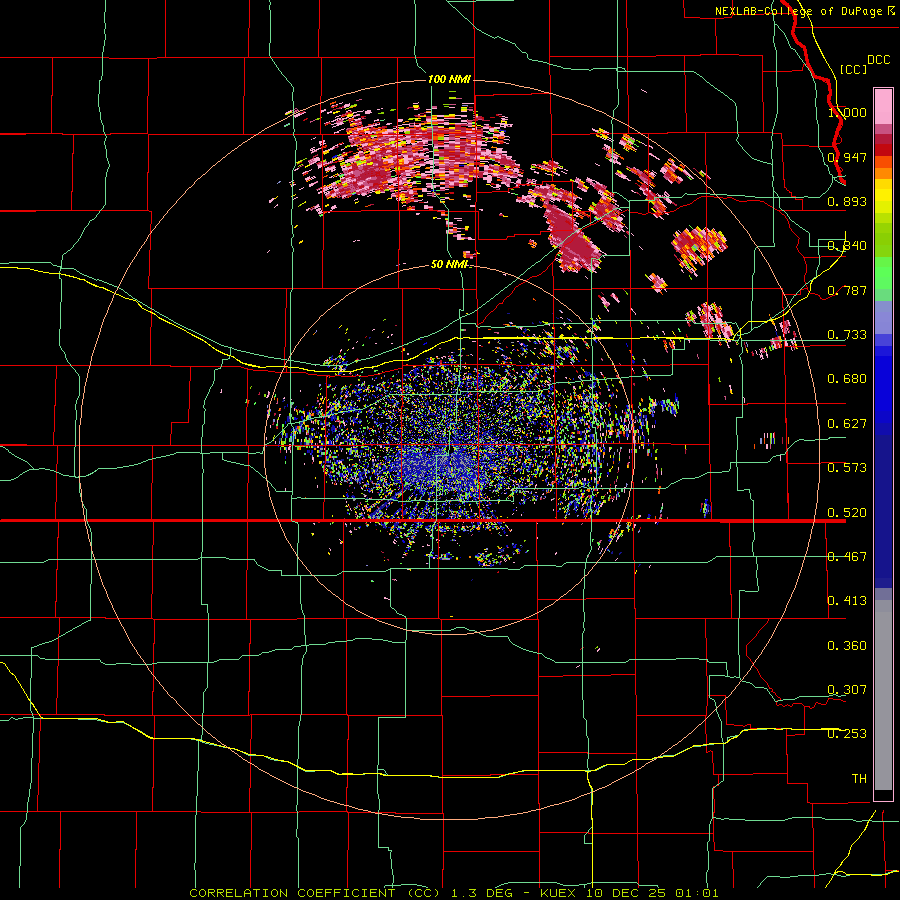Image resolution: width=900 pixels, height=900 pixels.
Task: Click the 0.573 scale value
Action: [847, 468]
